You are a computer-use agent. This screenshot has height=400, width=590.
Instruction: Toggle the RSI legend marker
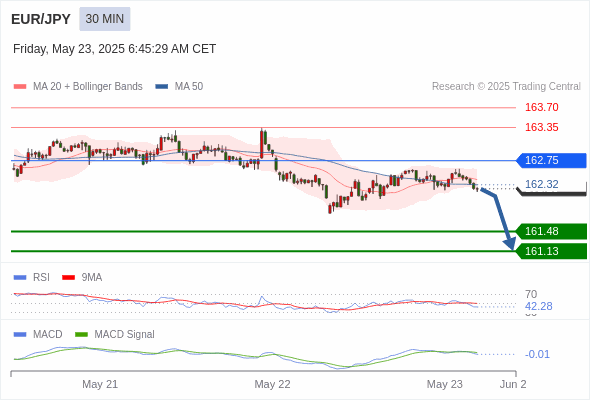(20, 278)
